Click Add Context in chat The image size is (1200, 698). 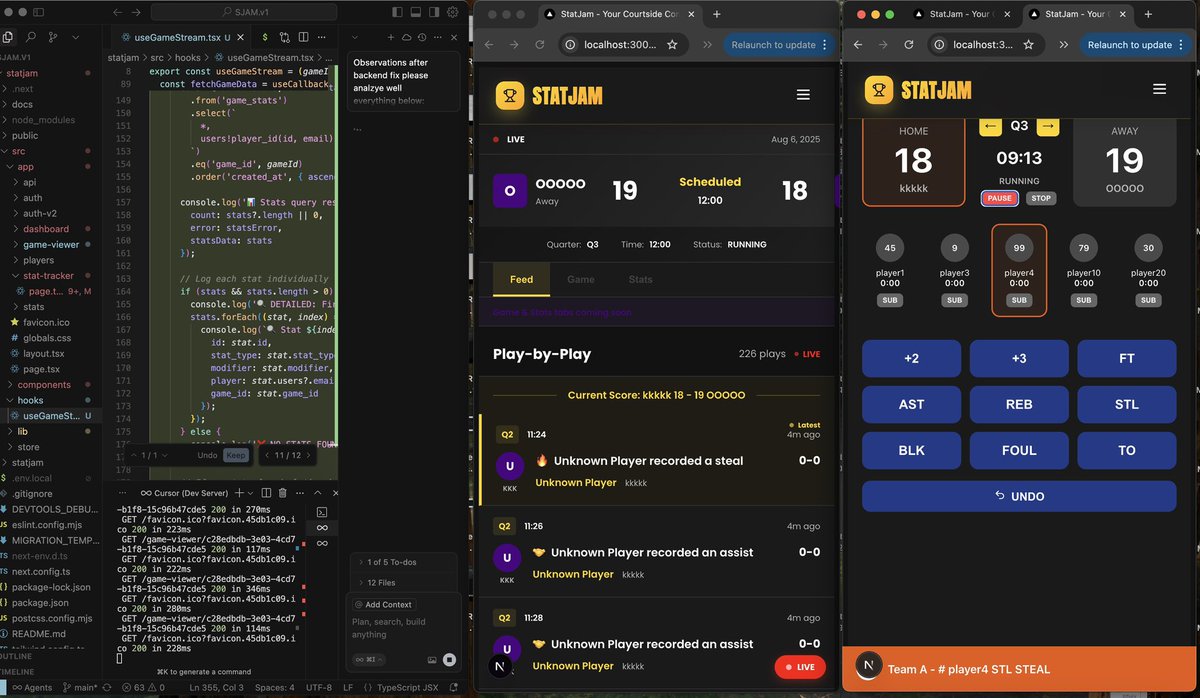click(x=383, y=604)
